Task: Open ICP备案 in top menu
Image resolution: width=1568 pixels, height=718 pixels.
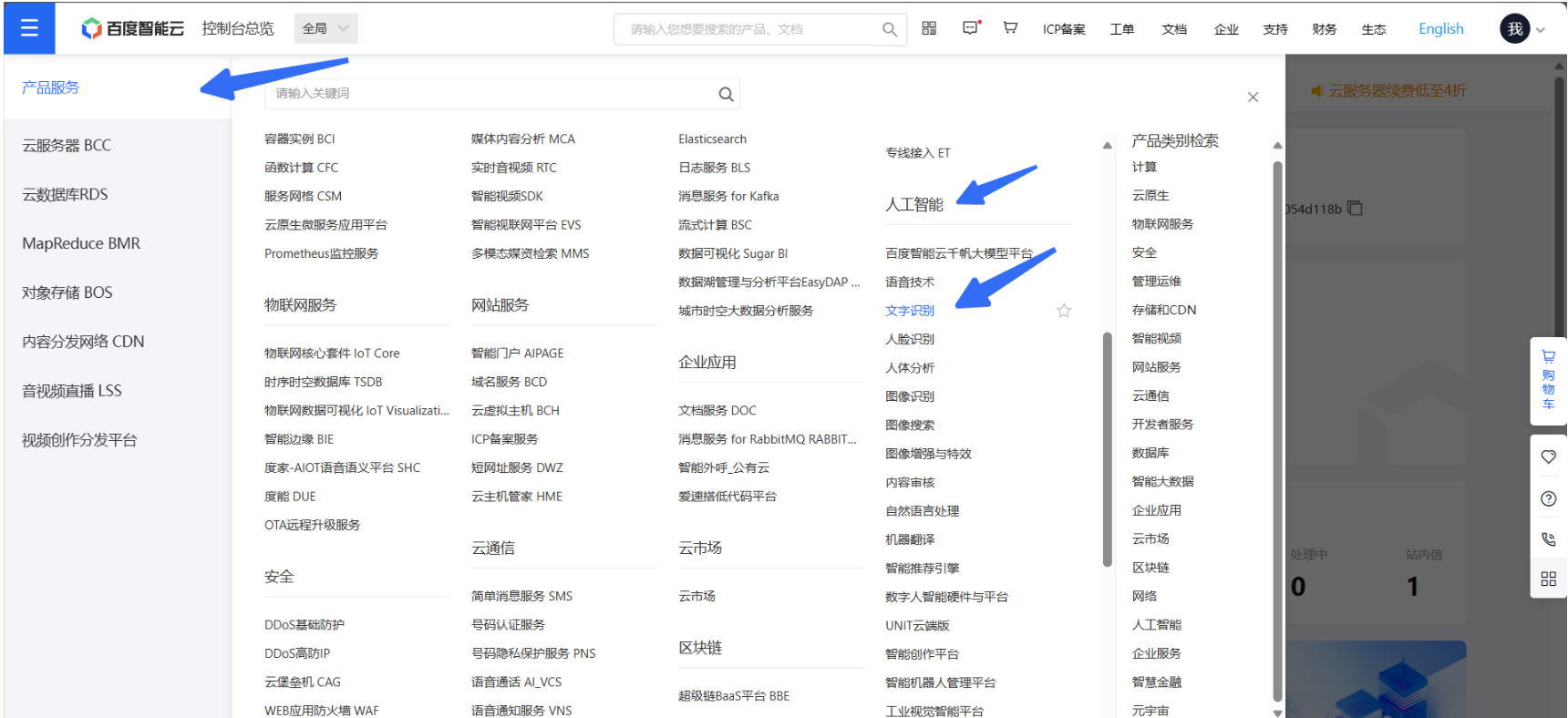Action: pyautogui.click(x=1064, y=29)
